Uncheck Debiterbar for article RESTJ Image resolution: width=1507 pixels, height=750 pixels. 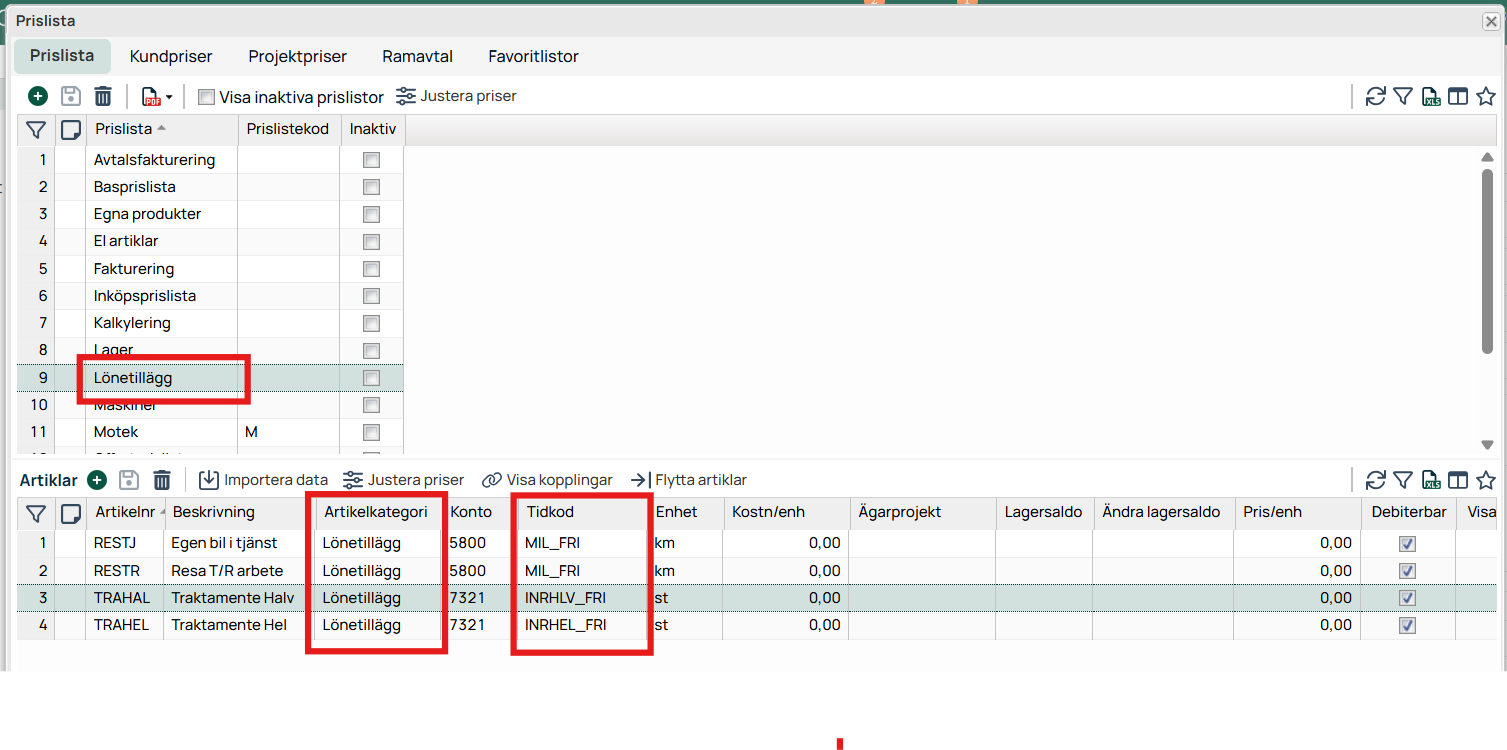click(1407, 543)
